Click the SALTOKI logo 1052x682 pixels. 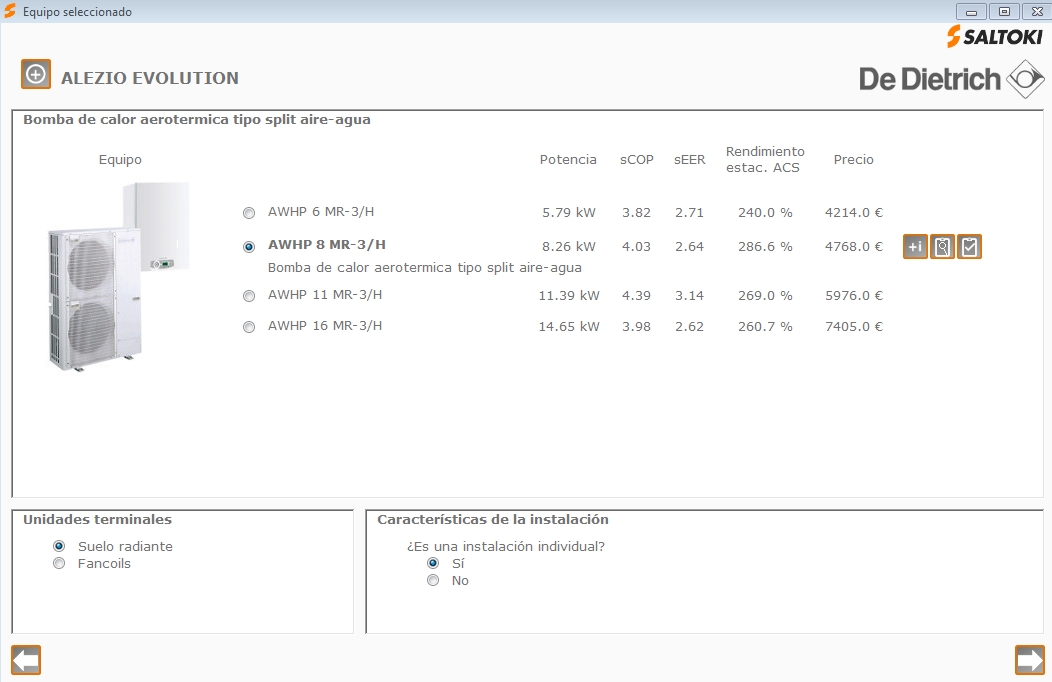pyautogui.click(x=994, y=36)
